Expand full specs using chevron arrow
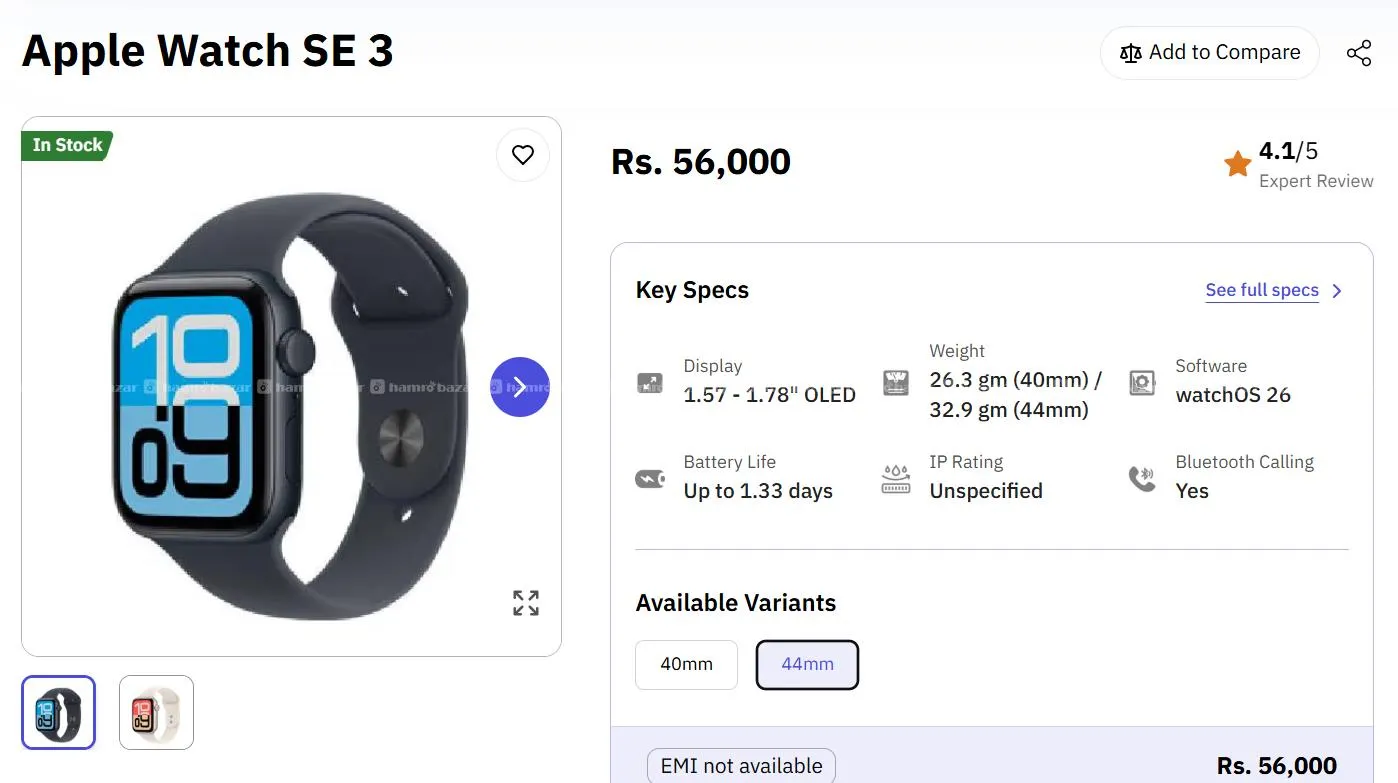Screen dimensions: 1398x783 (1338, 291)
